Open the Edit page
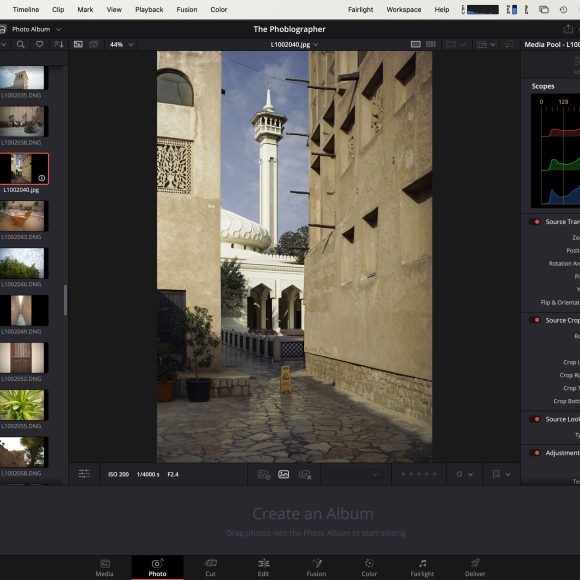 click(x=263, y=567)
